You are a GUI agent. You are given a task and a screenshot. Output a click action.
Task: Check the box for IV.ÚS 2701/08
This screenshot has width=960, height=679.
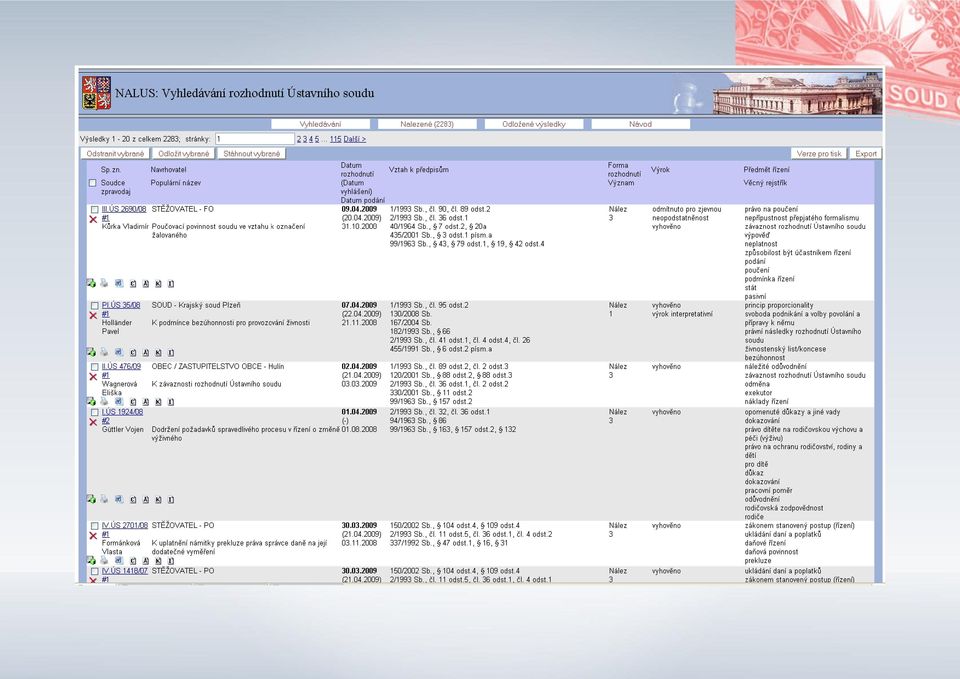tap(94, 526)
